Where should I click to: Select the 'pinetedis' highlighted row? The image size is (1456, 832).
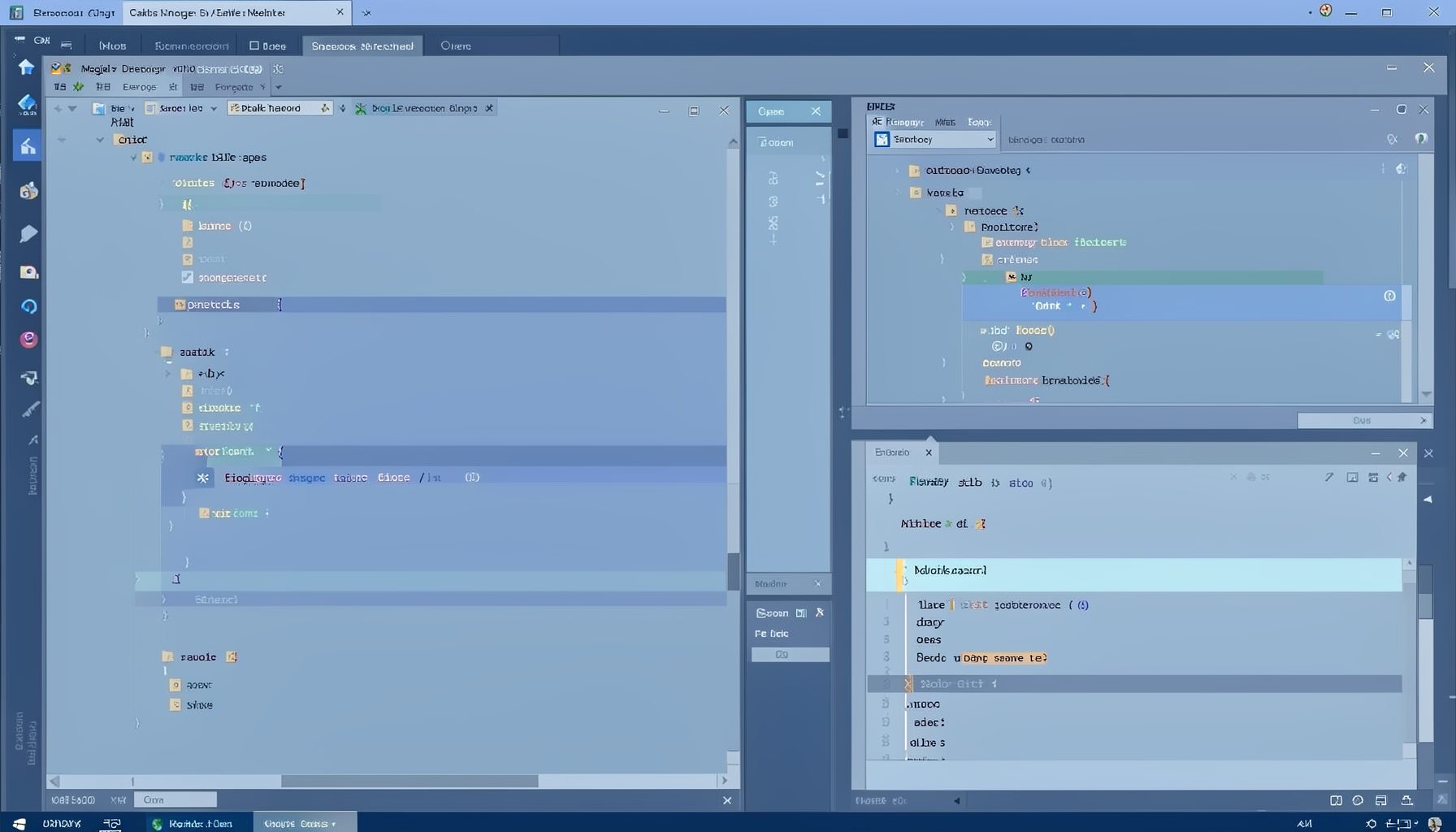[x=441, y=305]
